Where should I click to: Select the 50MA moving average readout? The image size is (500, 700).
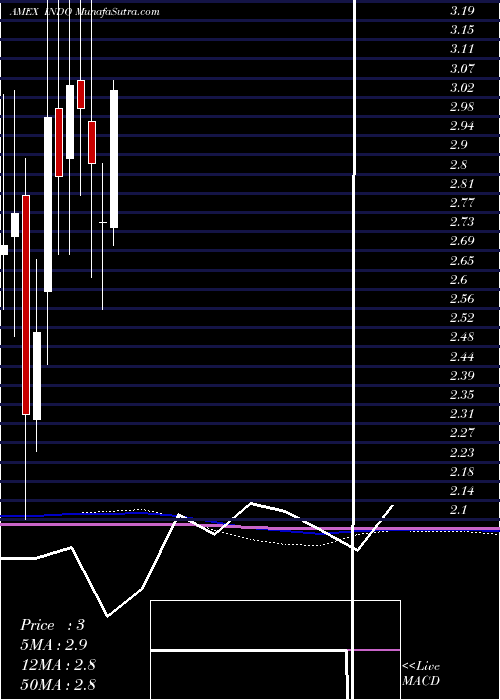click(58, 683)
